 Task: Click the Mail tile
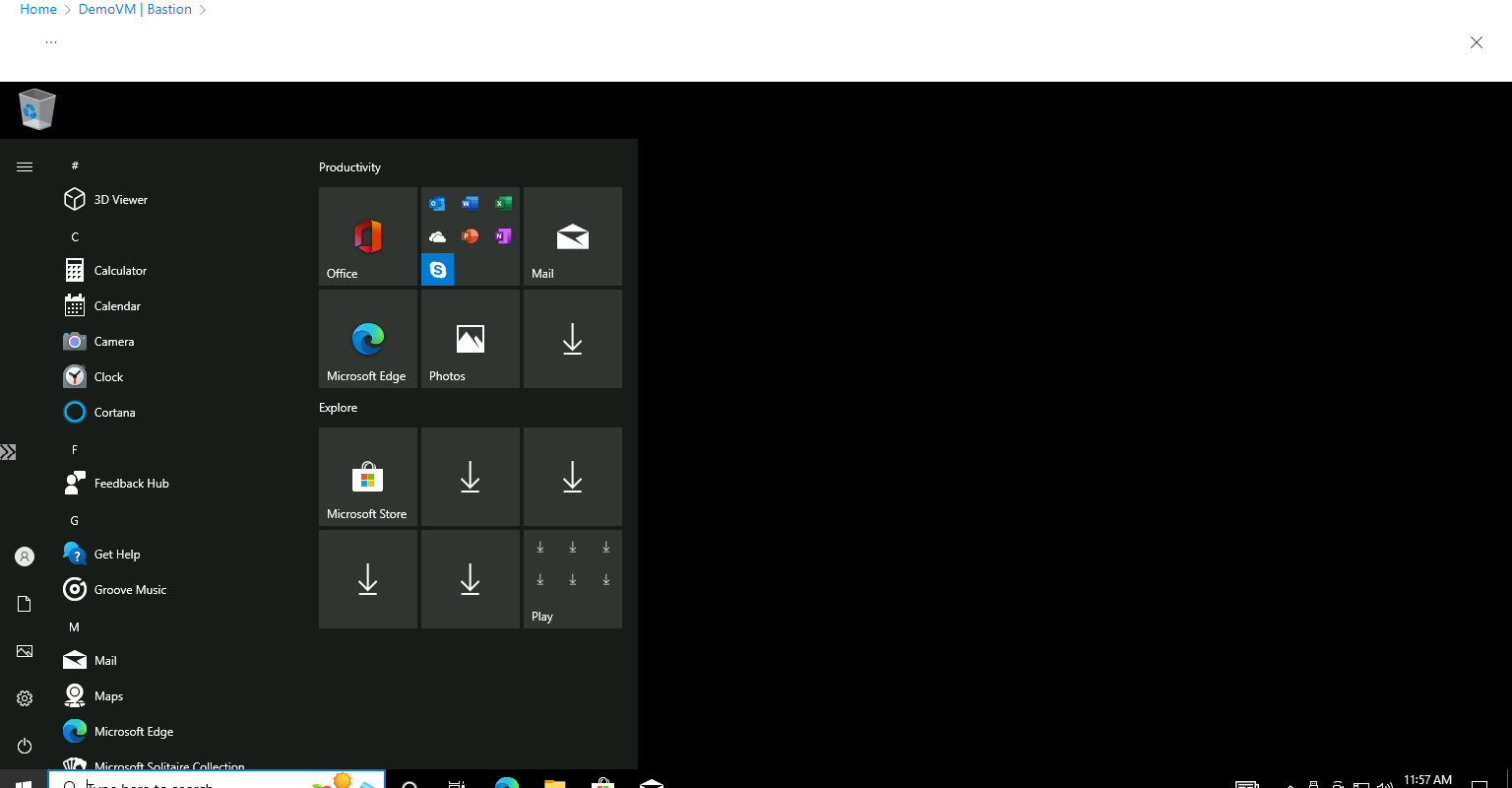[573, 236]
